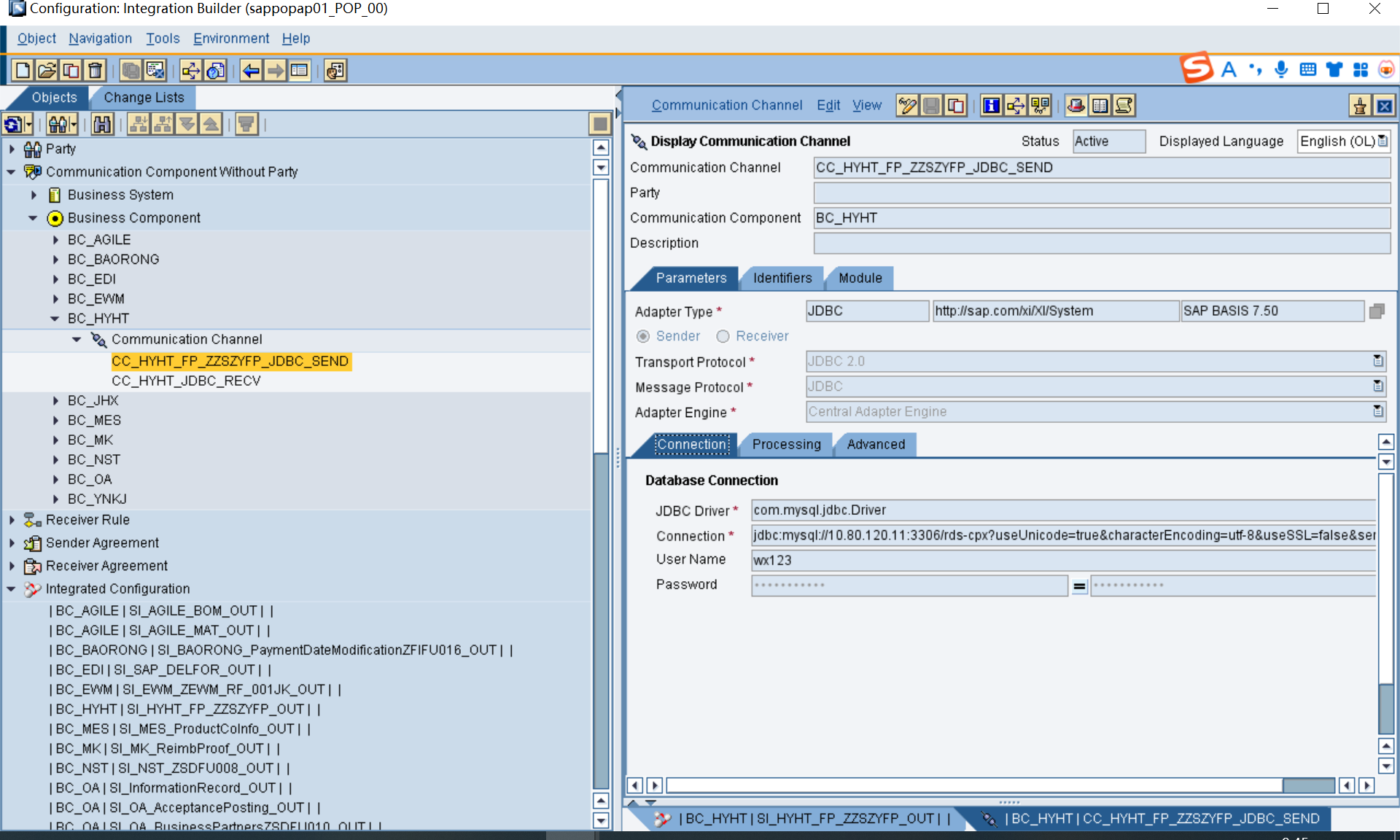The image size is (1400, 840).
Task: Click the user settings face icon in main toolbar
Action: 335,70
